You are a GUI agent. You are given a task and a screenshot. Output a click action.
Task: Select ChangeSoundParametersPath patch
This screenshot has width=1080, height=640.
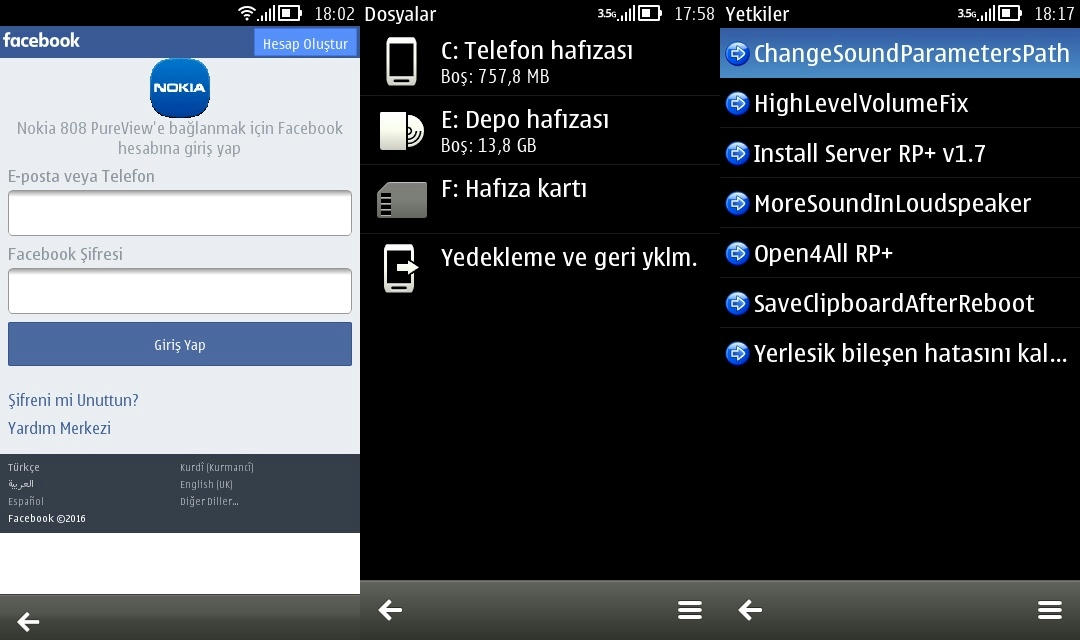900,53
